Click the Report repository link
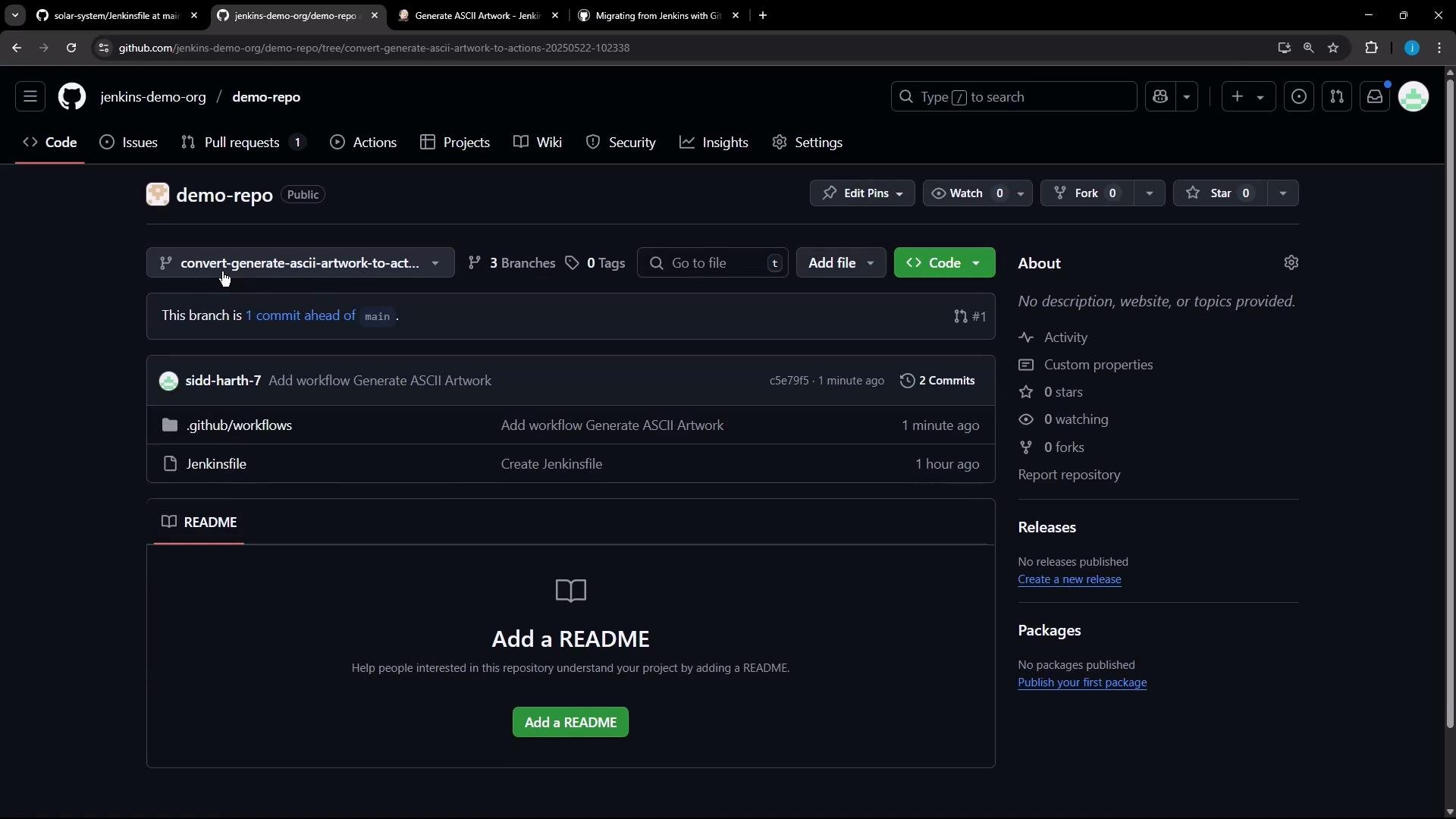The image size is (1456, 819). tap(1069, 475)
